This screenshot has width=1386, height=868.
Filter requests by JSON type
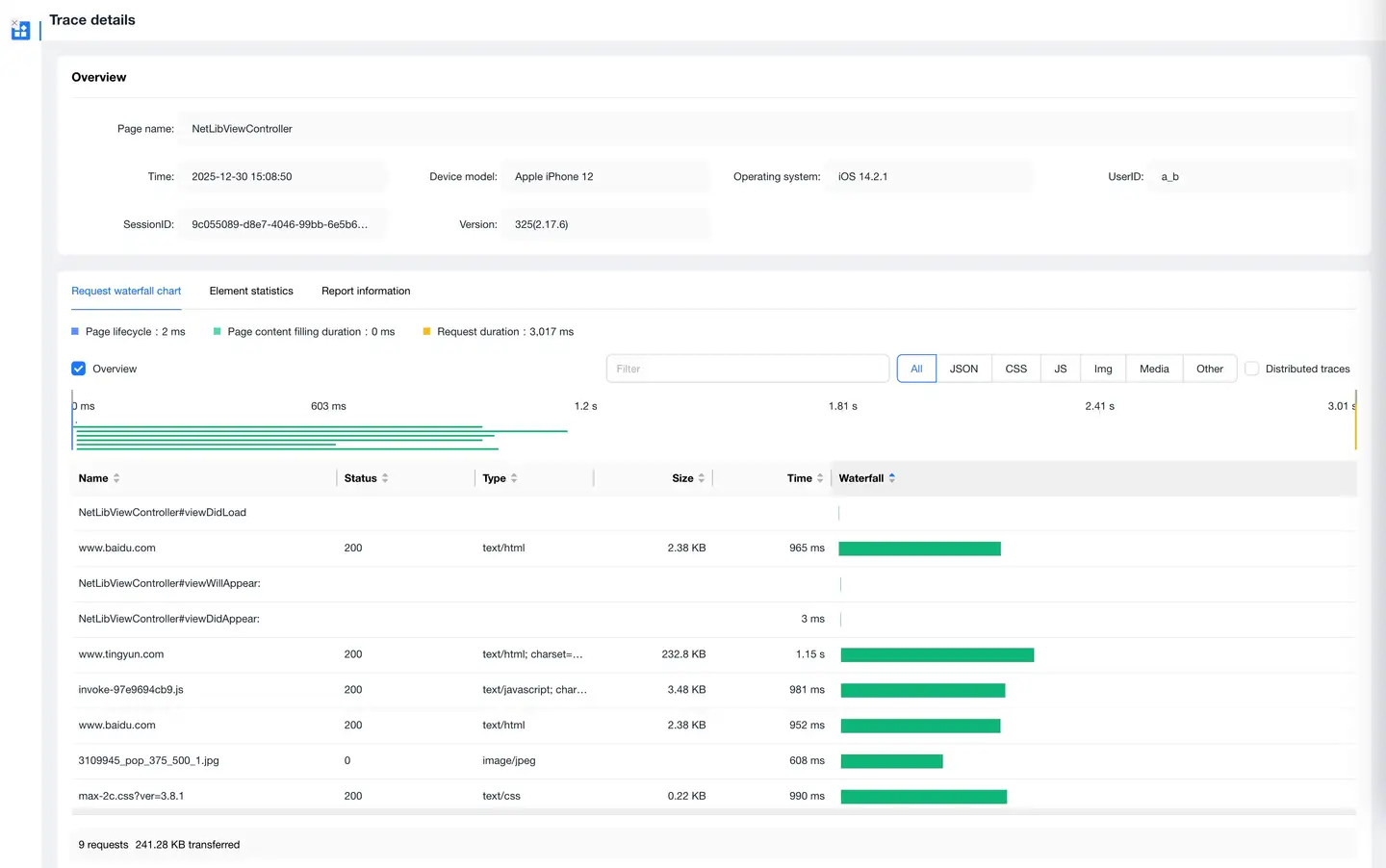coord(963,369)
